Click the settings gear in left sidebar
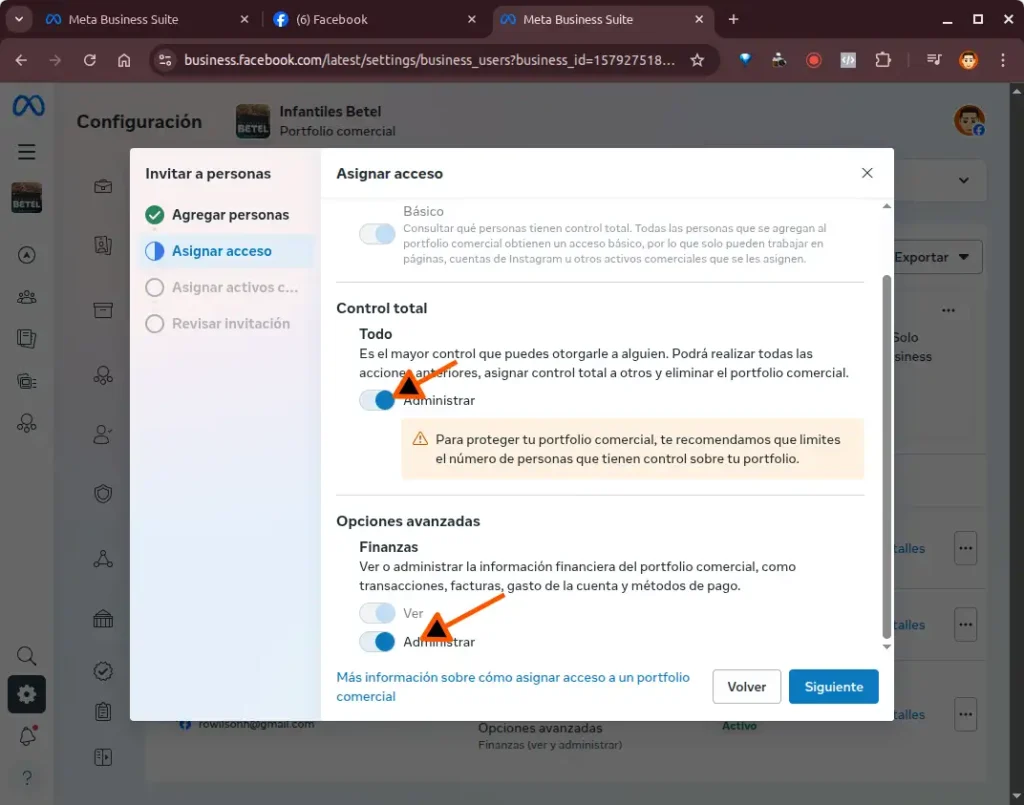This screenshot has height=805, width=1024. tap(27, 694)
